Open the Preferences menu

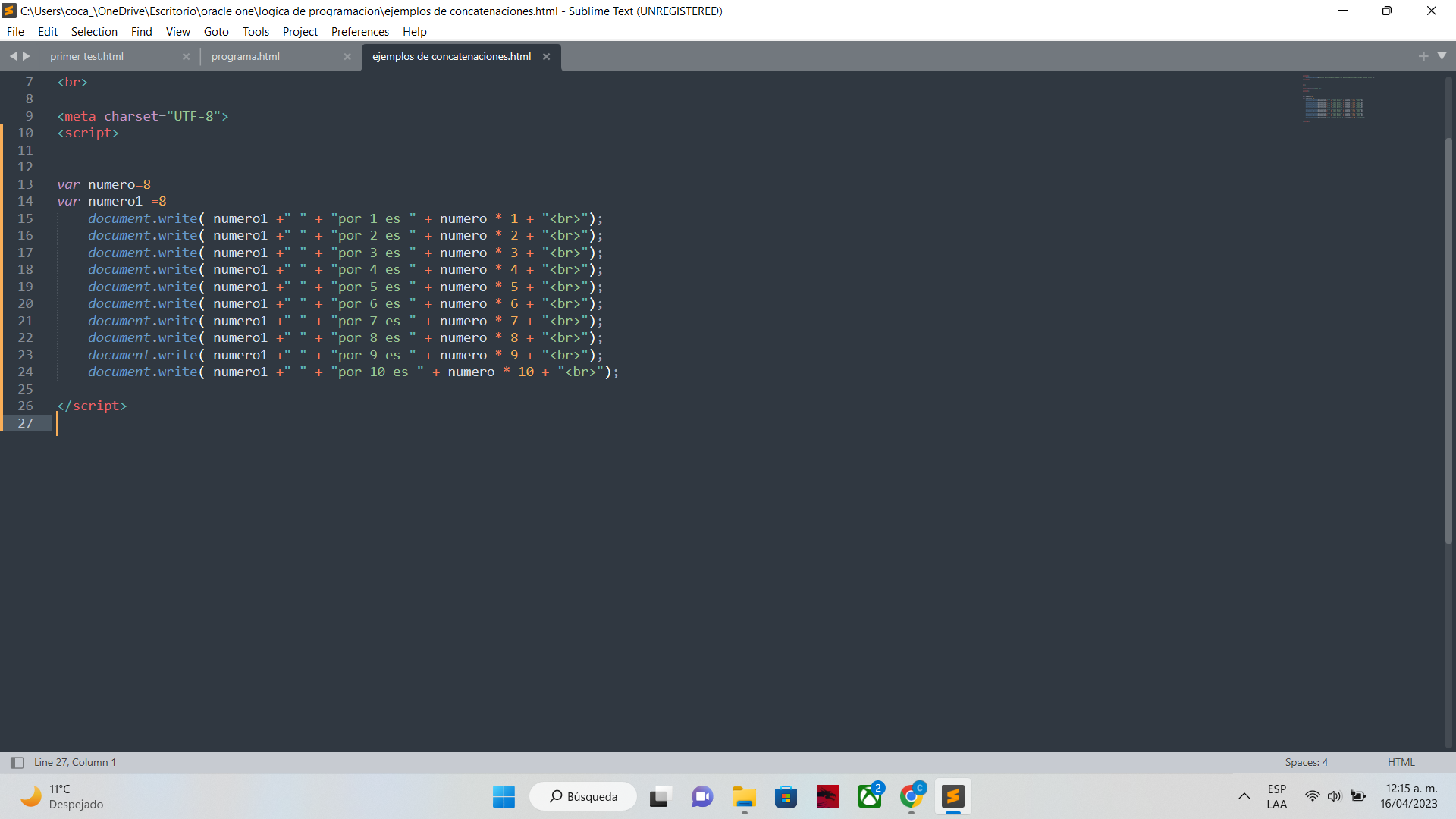point(360,31)
